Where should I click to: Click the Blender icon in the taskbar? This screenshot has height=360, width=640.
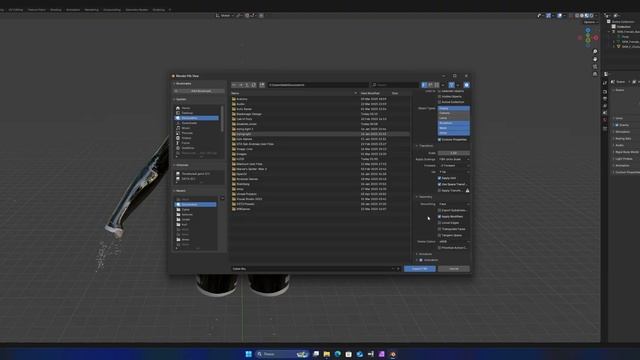pyautogui.click(x=393, y=354)
